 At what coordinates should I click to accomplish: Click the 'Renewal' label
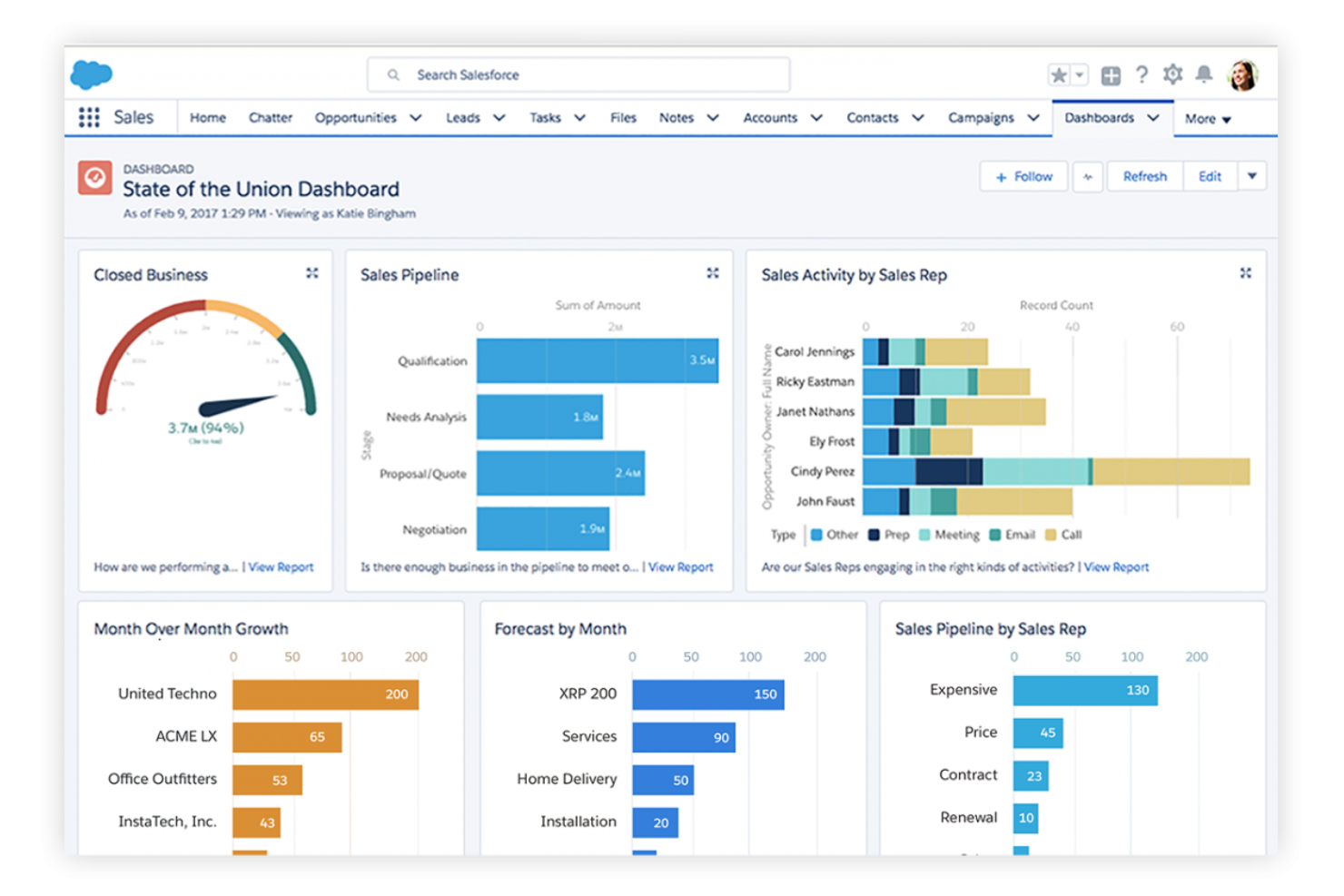tap(969, 817)
